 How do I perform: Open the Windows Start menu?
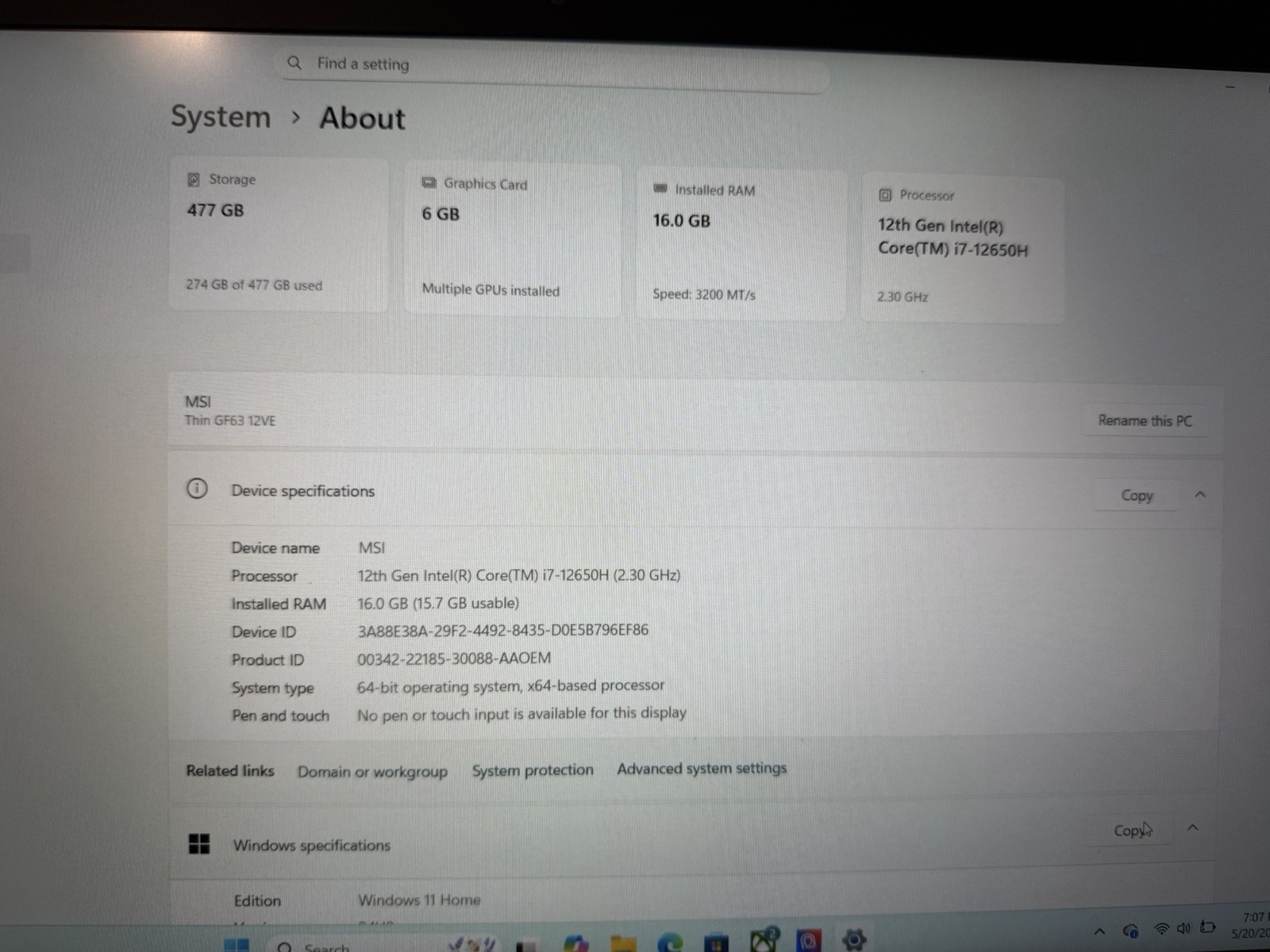[x=237, y=945]
